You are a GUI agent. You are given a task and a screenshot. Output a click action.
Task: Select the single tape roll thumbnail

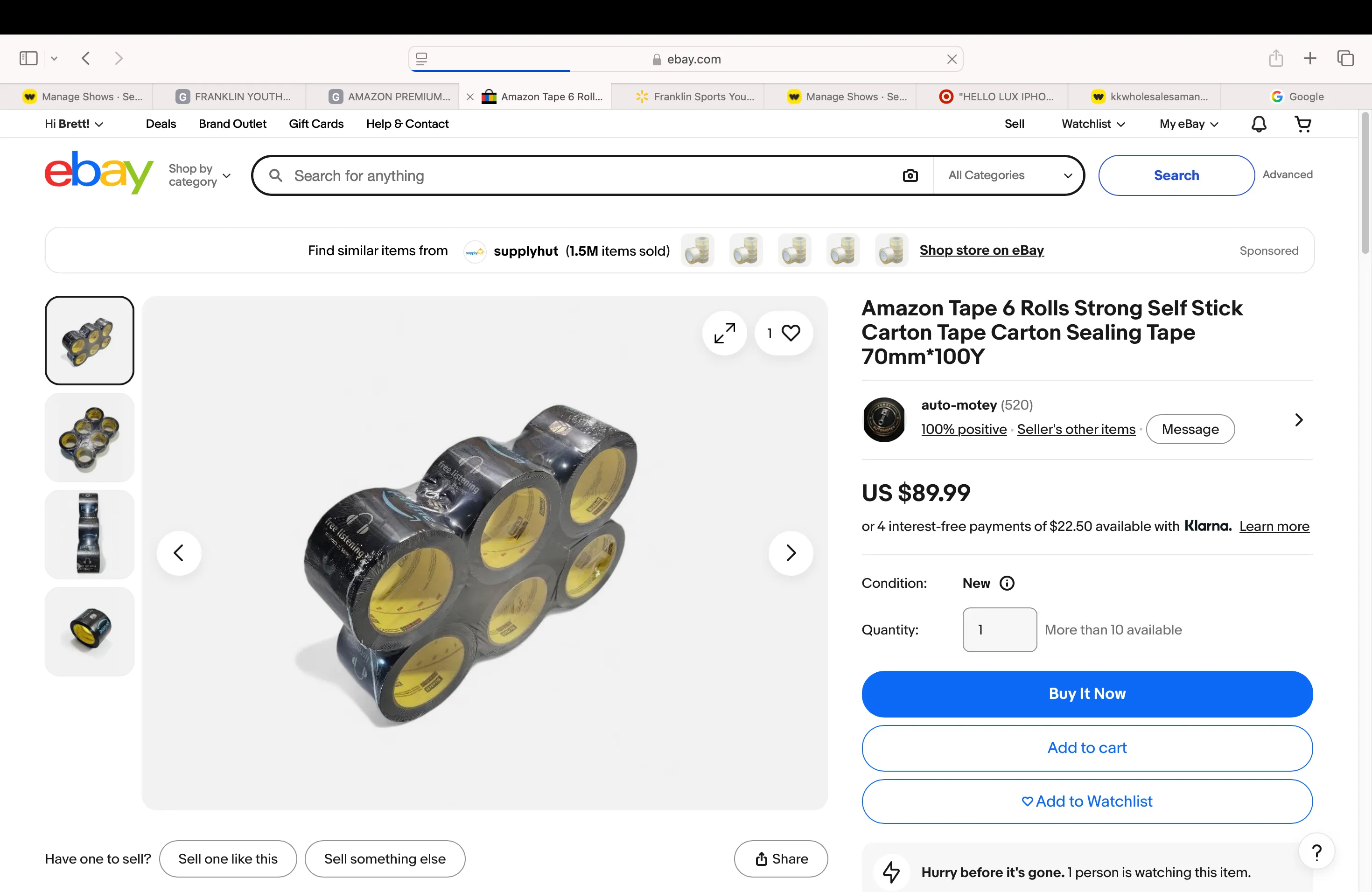(89, 632)
